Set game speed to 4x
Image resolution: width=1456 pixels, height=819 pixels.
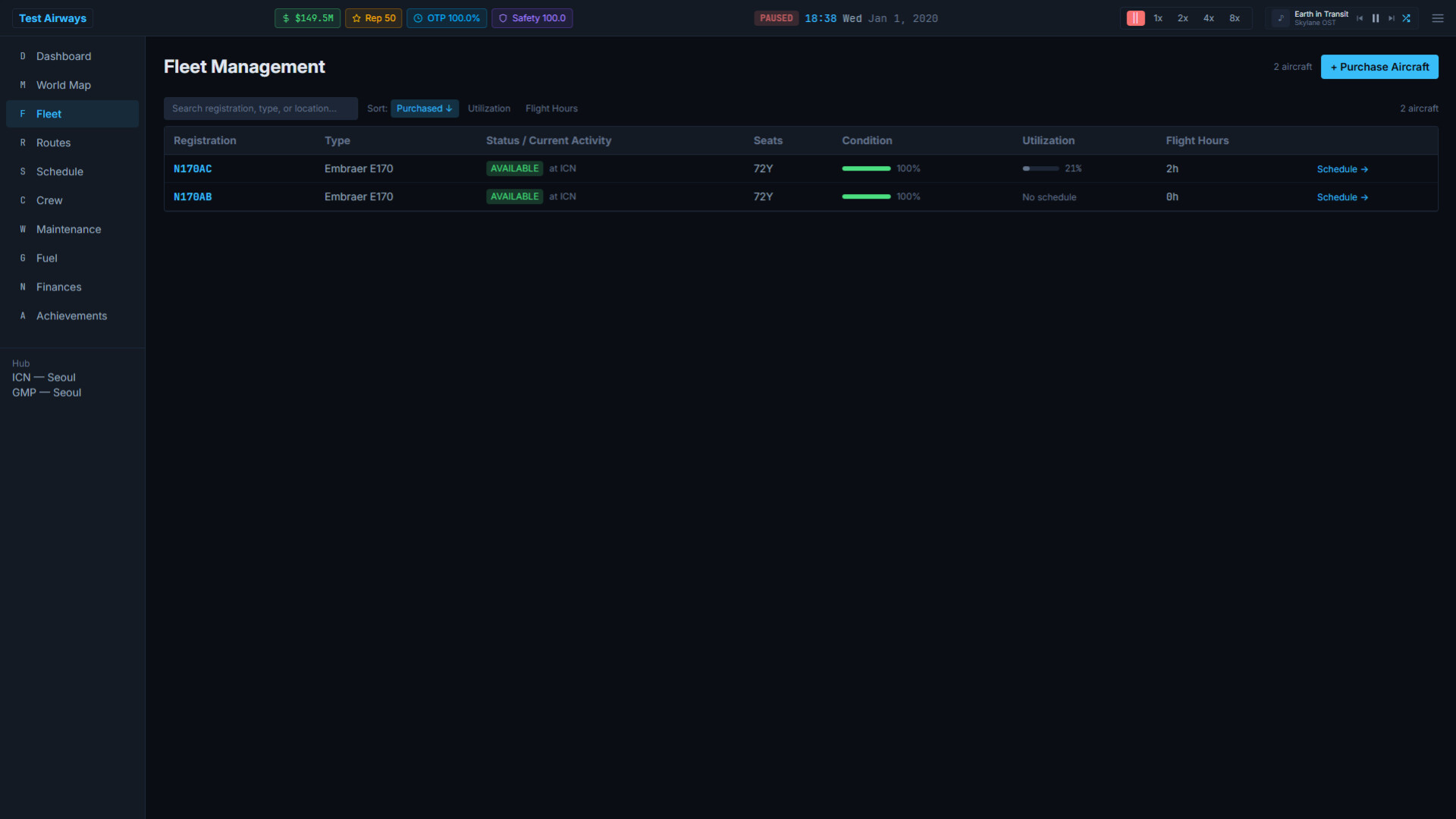(1209, 18)
